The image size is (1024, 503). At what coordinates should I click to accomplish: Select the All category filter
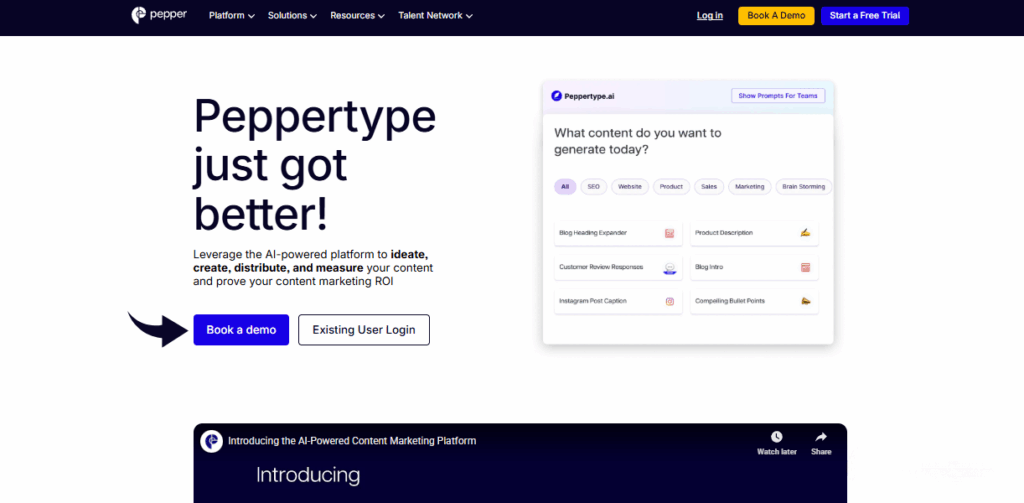[x=565, y=187]
